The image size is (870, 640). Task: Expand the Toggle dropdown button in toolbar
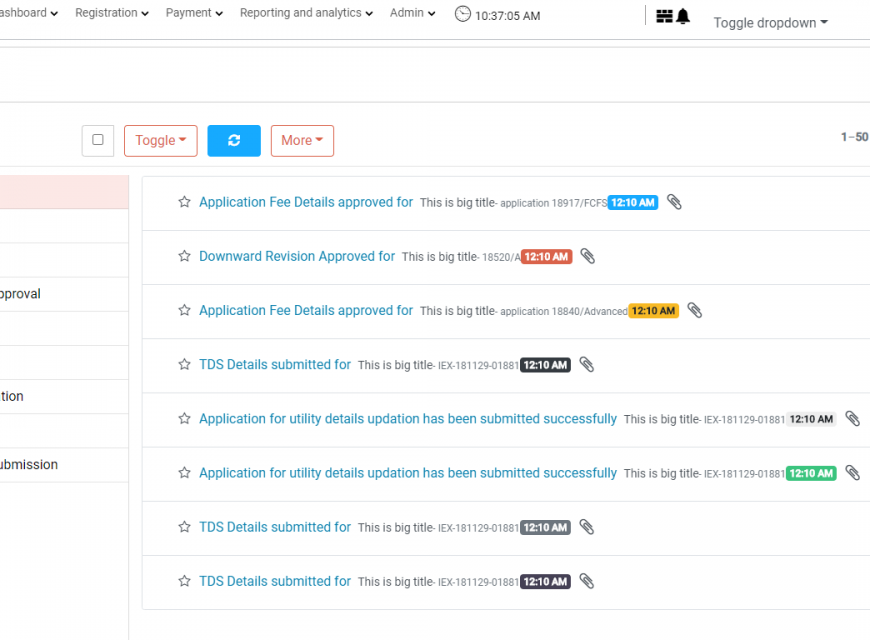coord(160,141)
